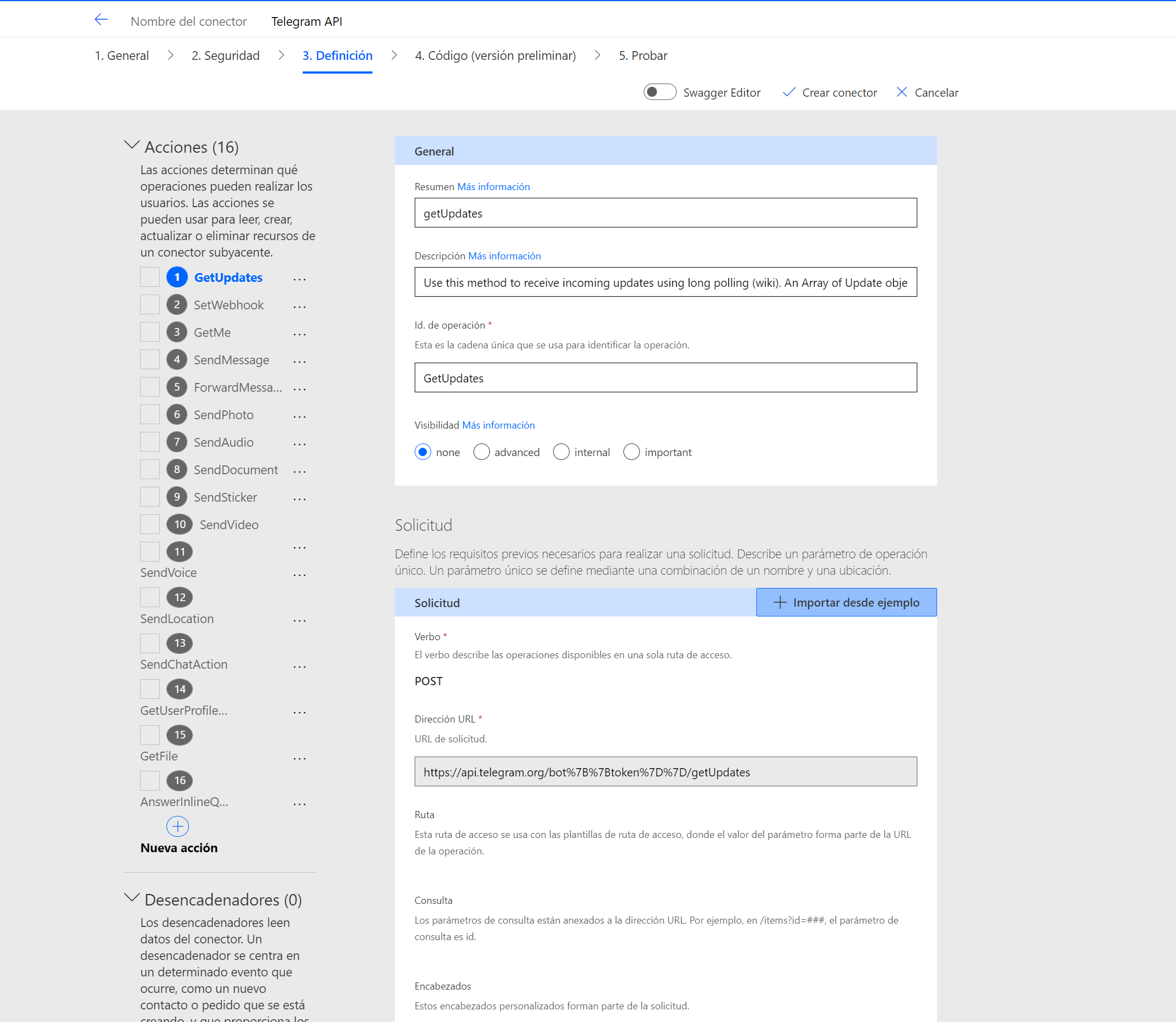Open the ellipsis menu for SetWebhook
1176x1022 pixels.
299,306
